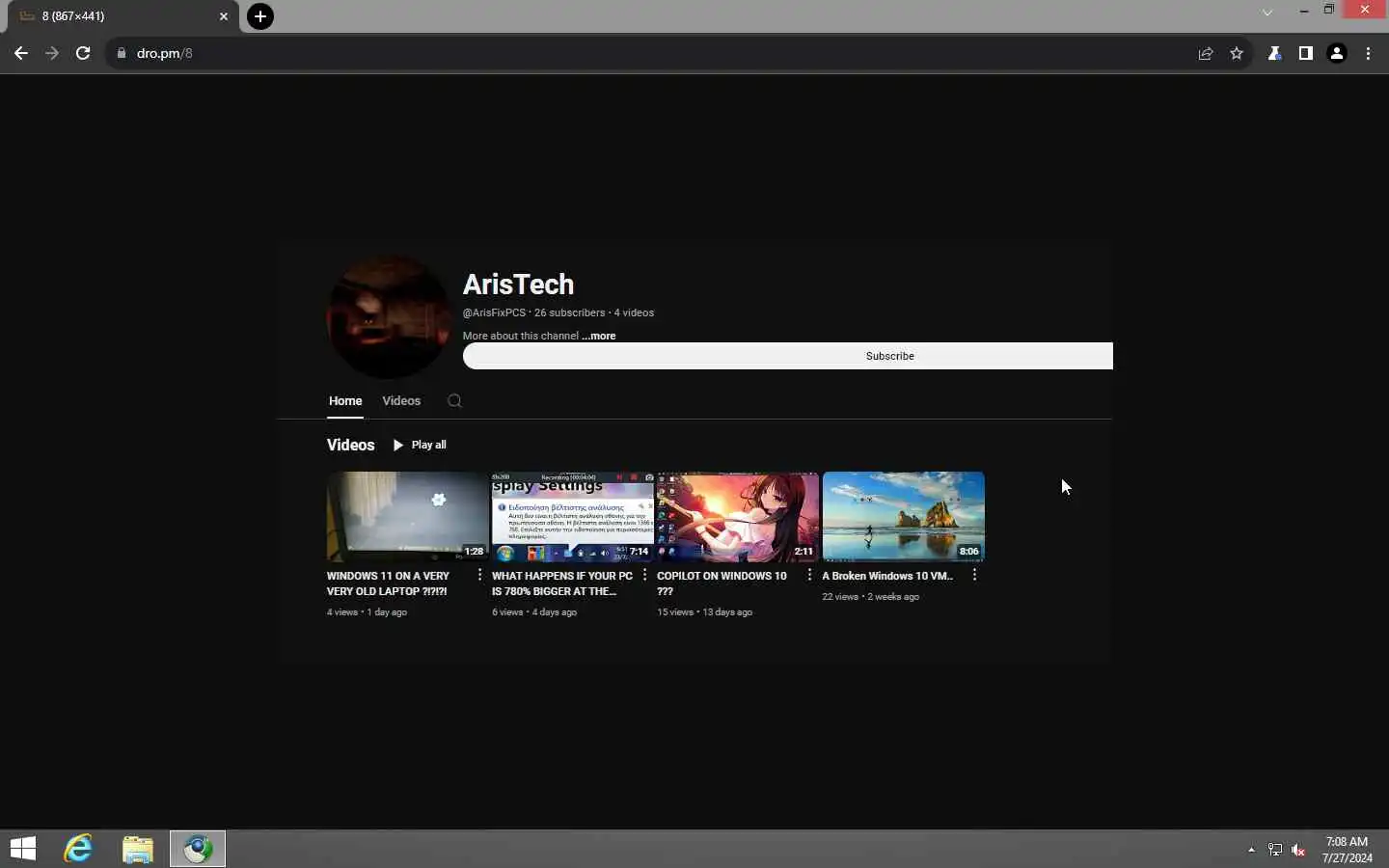Share this page using the share icon

[1206, 53]
